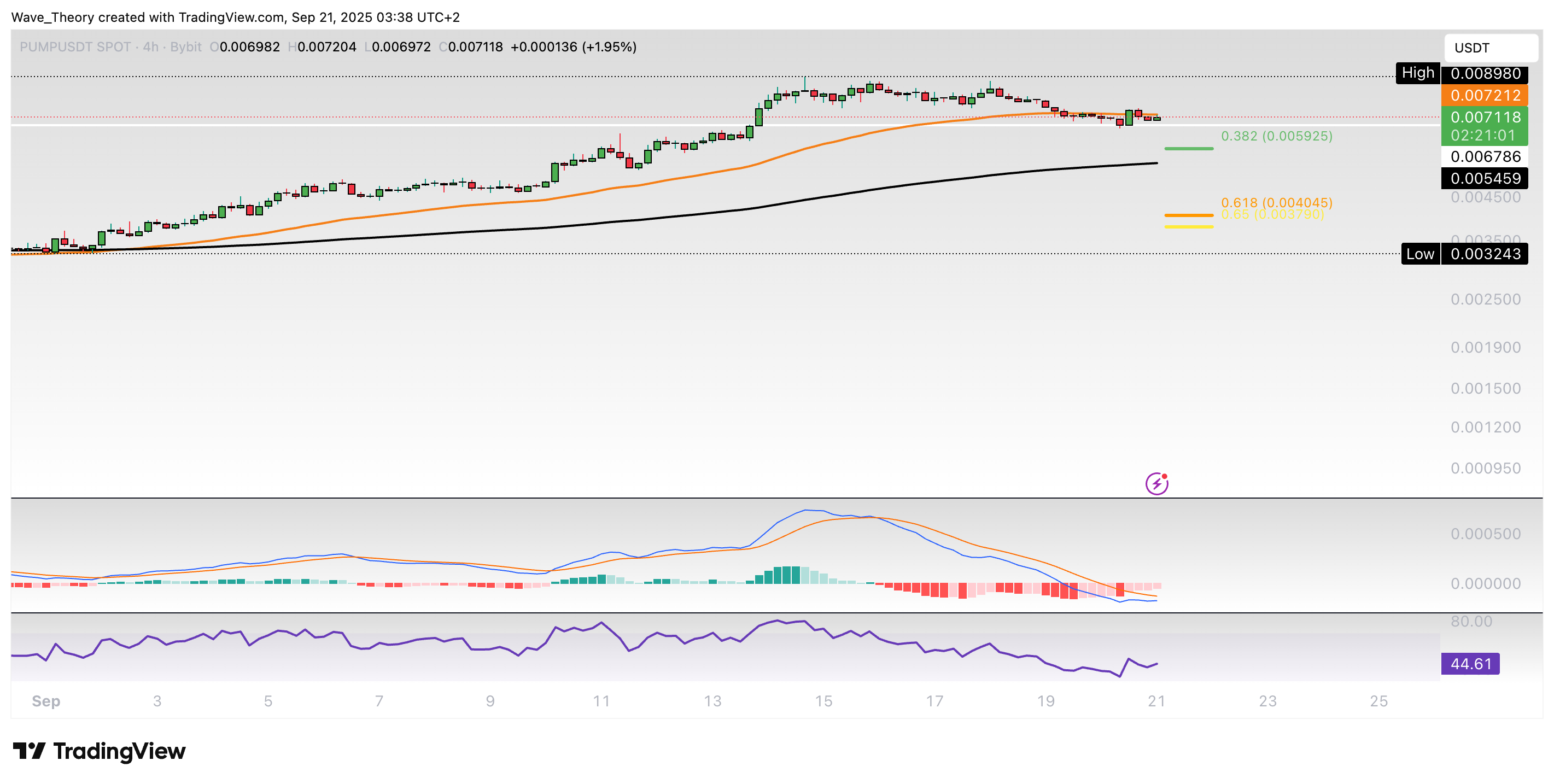Click the purple lightning bolt event icon
1554x784 pixels.
[1156, 483]
